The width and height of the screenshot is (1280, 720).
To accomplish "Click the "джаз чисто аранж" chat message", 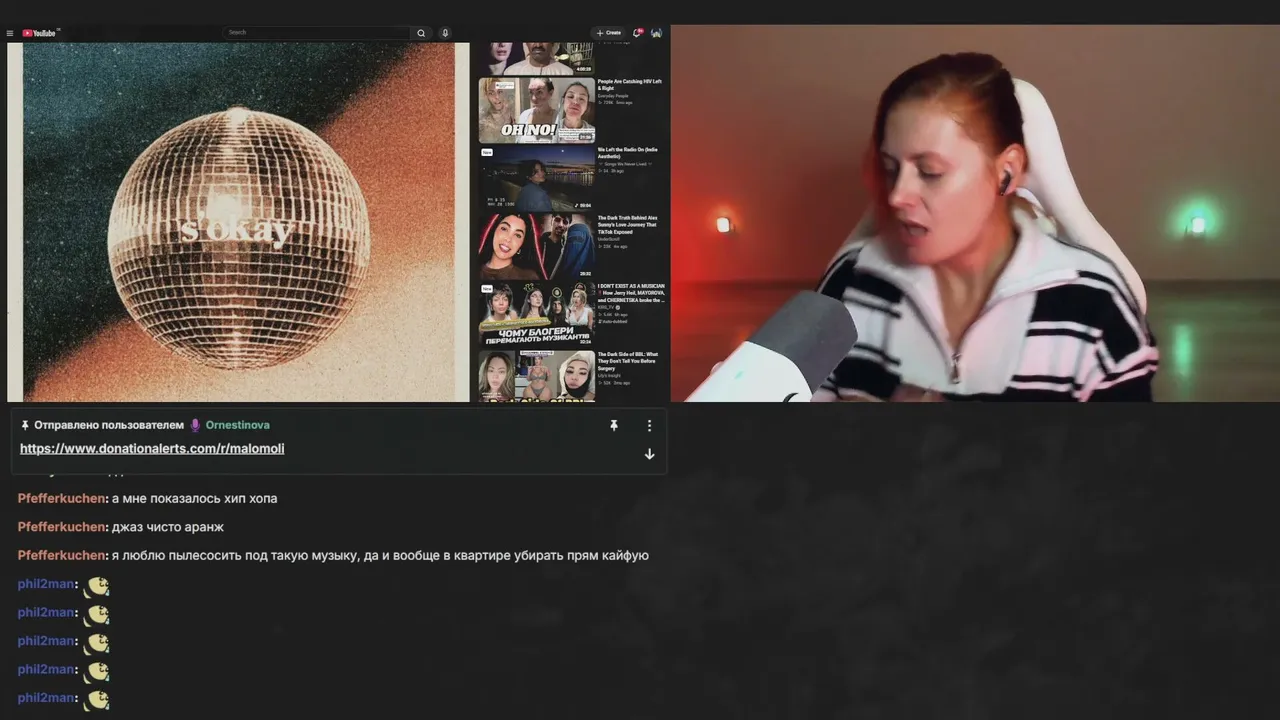I will coord(167,527).
